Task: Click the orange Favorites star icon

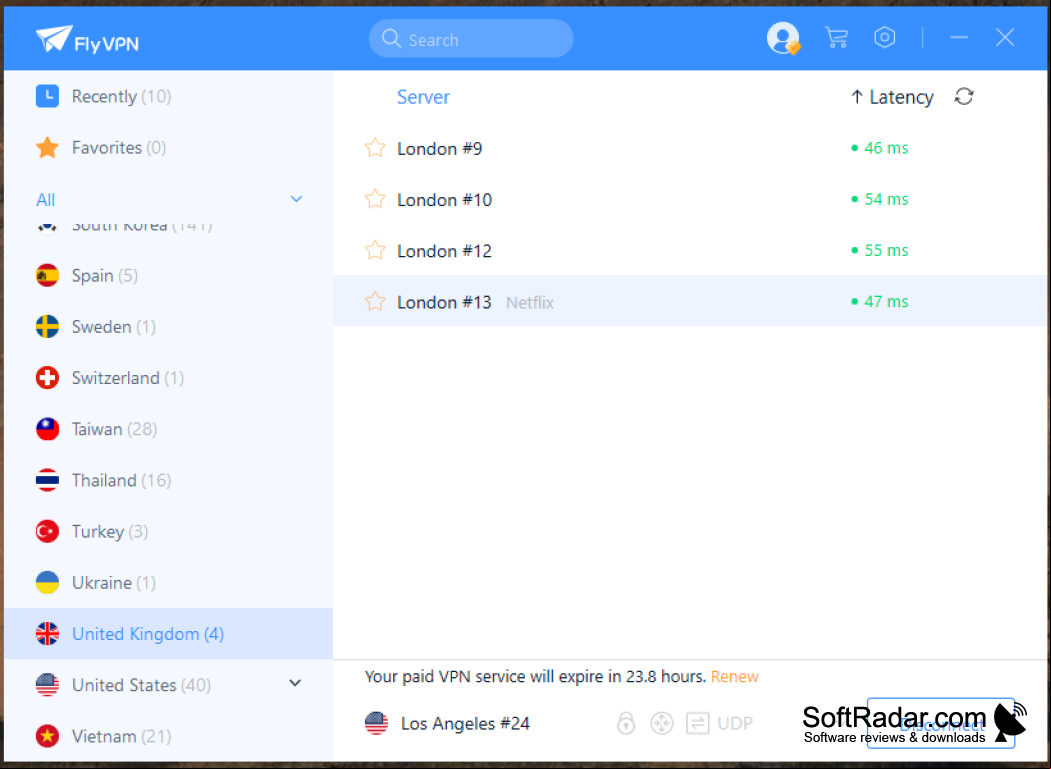Action: coord(47,147)
